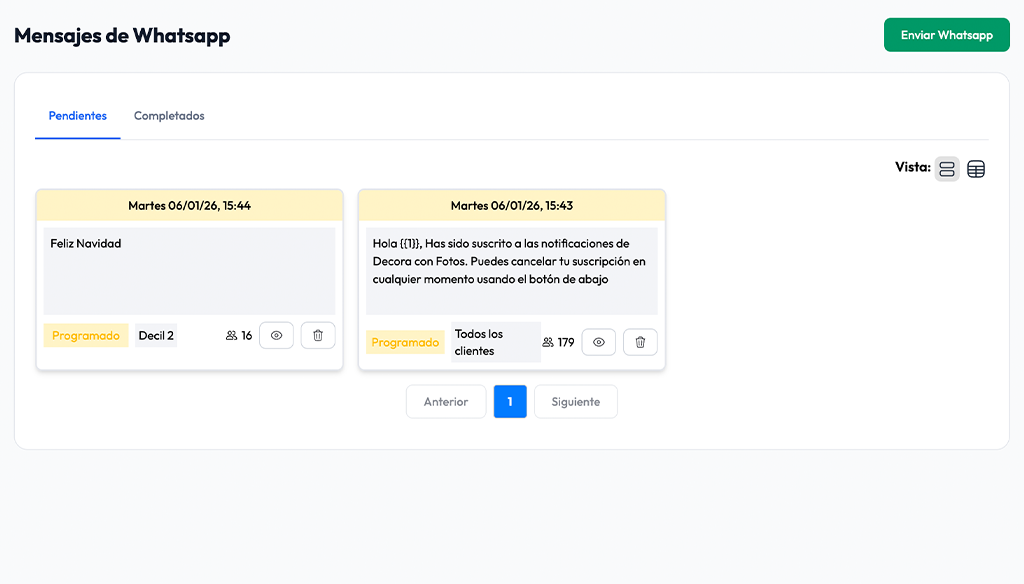The height and width of the screenshot is (584, 1024).
Task: Click recipients icon showing 179 contacts
Action: click(548, 342)
